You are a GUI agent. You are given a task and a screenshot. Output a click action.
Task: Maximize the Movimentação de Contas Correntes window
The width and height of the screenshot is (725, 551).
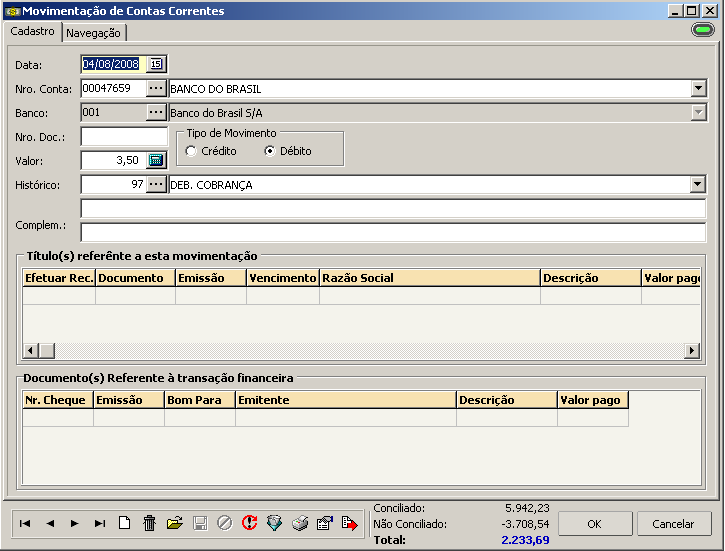pyautogui.click(x=692, y=11)
